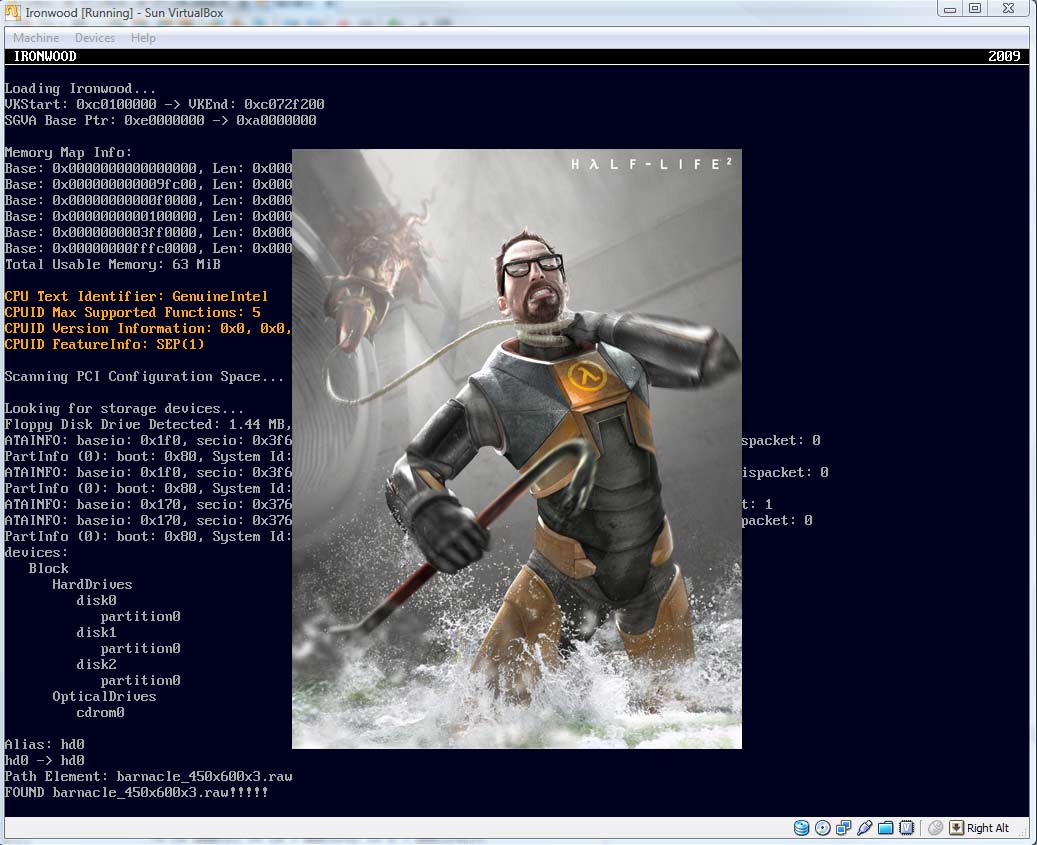The width and height of the screenshot is (1037, 845).
Task: Click the "Loading Ironwood..." line
Action: (80, 89)
